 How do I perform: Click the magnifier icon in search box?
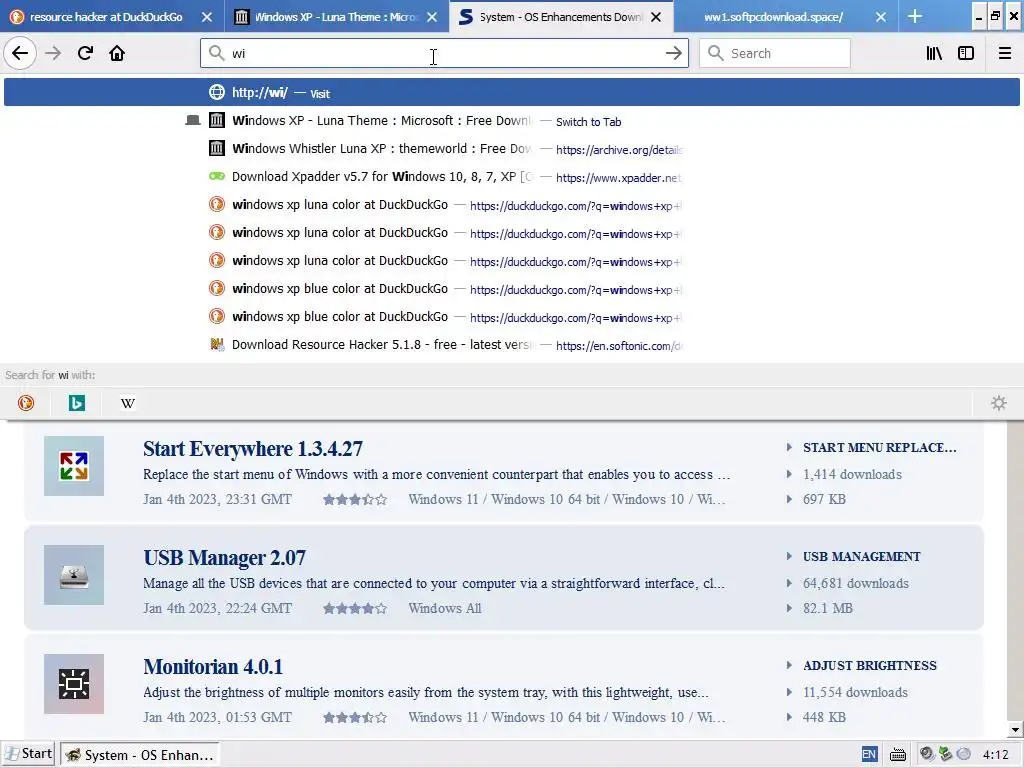(x=716, y=53)
